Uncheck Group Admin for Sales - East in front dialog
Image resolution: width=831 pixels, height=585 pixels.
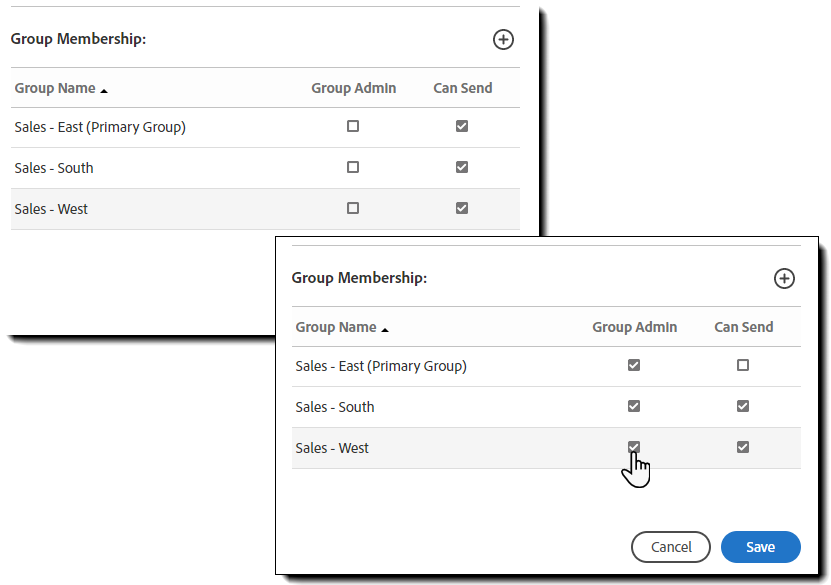pos(633,366)
